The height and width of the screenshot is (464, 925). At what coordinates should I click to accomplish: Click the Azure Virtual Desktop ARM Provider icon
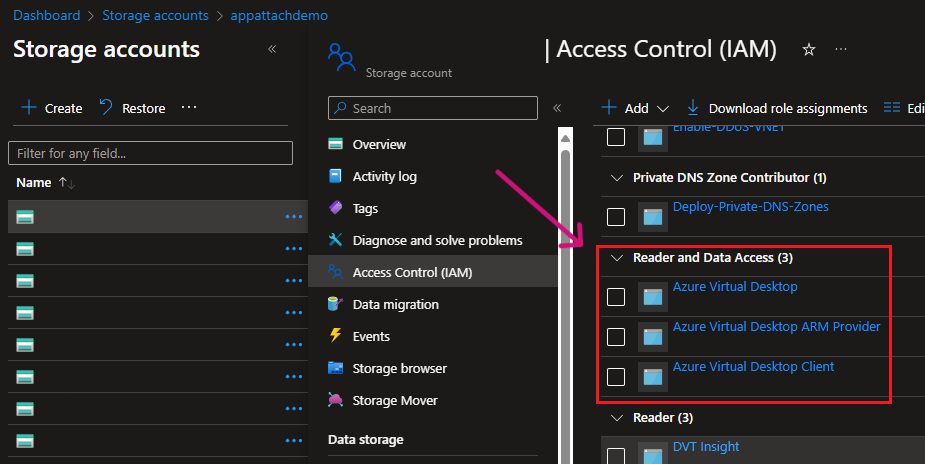[x=653, y=337]
